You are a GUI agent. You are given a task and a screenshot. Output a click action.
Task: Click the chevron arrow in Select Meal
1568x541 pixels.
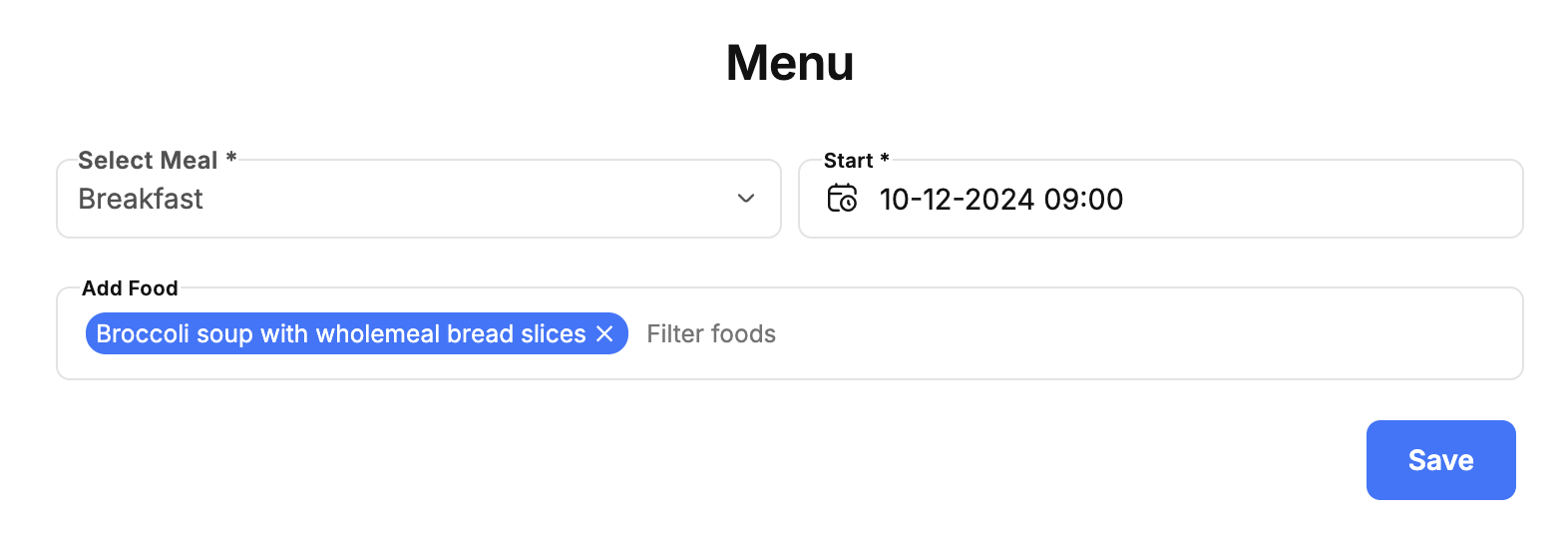746,199
